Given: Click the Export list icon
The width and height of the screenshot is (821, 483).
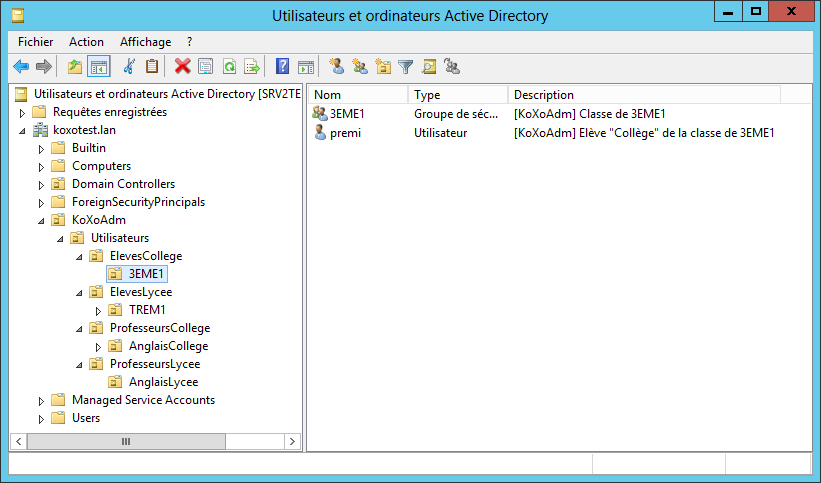Looking at the screenshot, I should [252, 67].
